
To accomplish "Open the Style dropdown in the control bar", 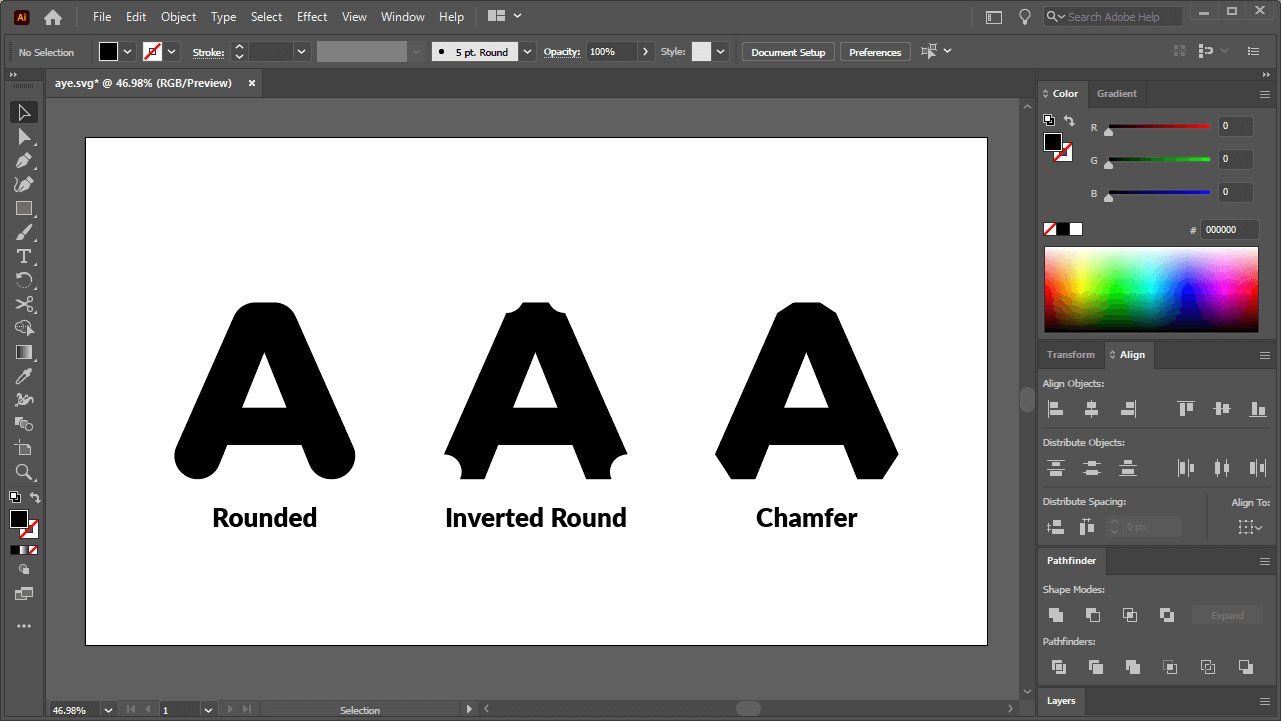I will [x=718, y=51].
